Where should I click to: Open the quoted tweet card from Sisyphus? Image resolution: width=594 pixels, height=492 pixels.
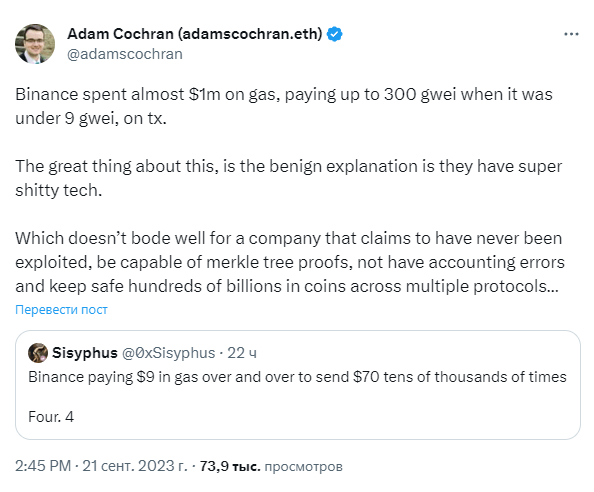click(298, 385)
